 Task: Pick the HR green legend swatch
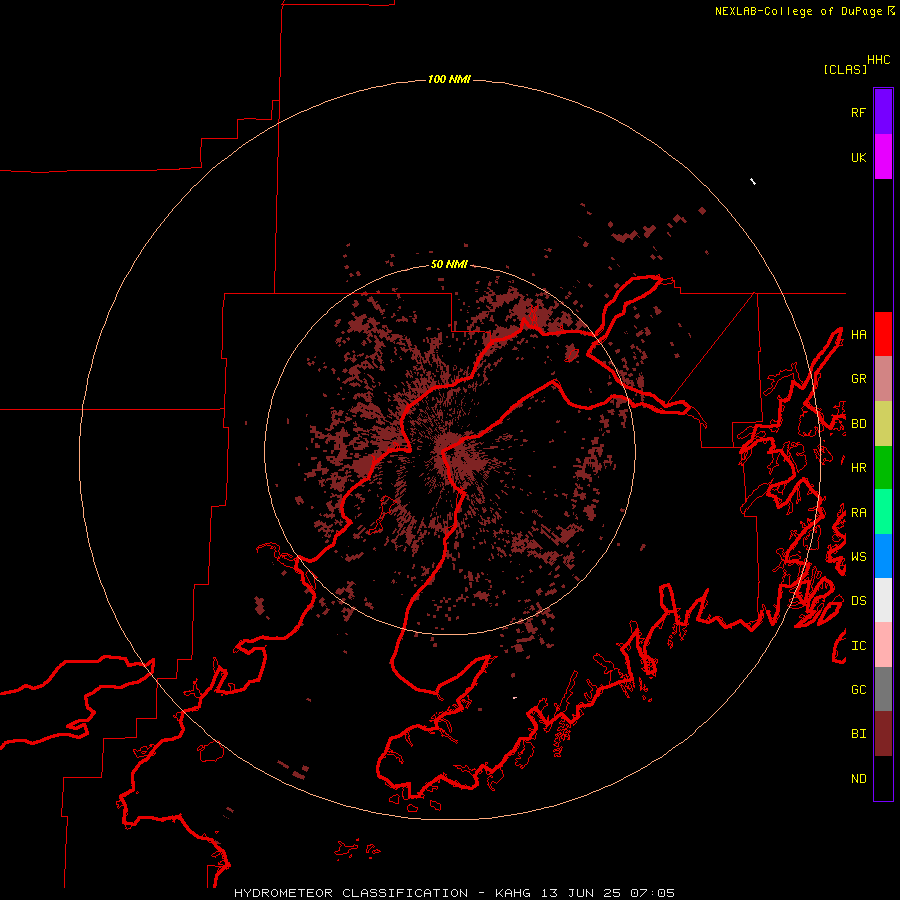pos(883,467)
